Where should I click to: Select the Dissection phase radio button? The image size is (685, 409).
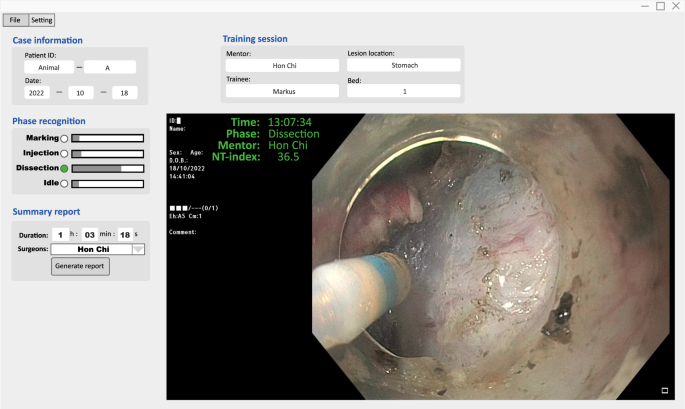click(64, 168)
